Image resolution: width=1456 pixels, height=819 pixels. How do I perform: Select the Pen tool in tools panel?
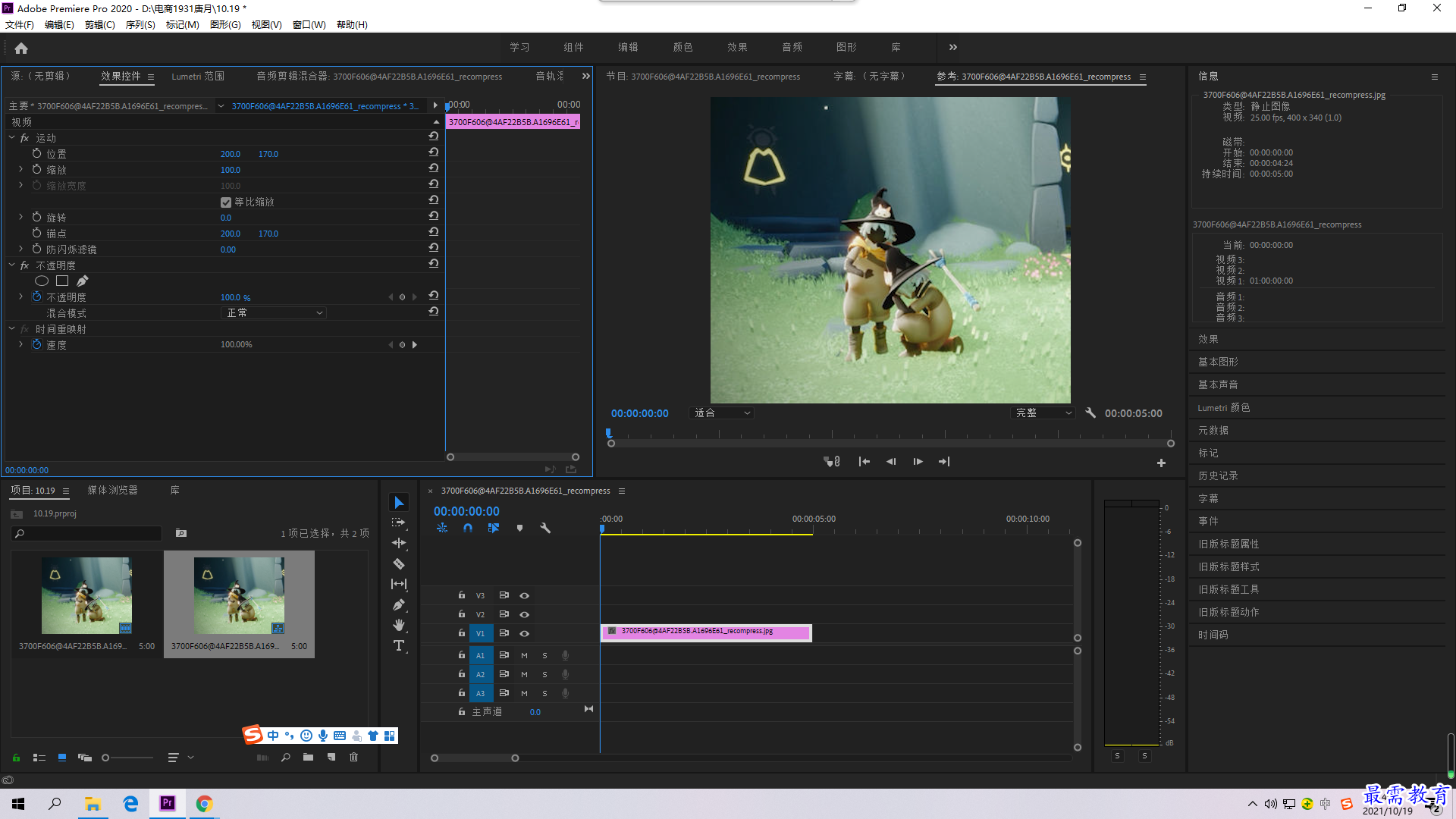(x=399, y=604)
